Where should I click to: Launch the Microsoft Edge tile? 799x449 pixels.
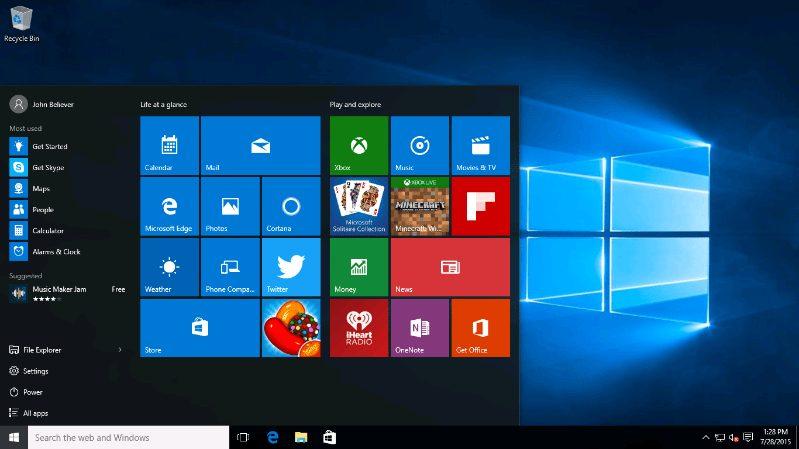pos(169,206)
